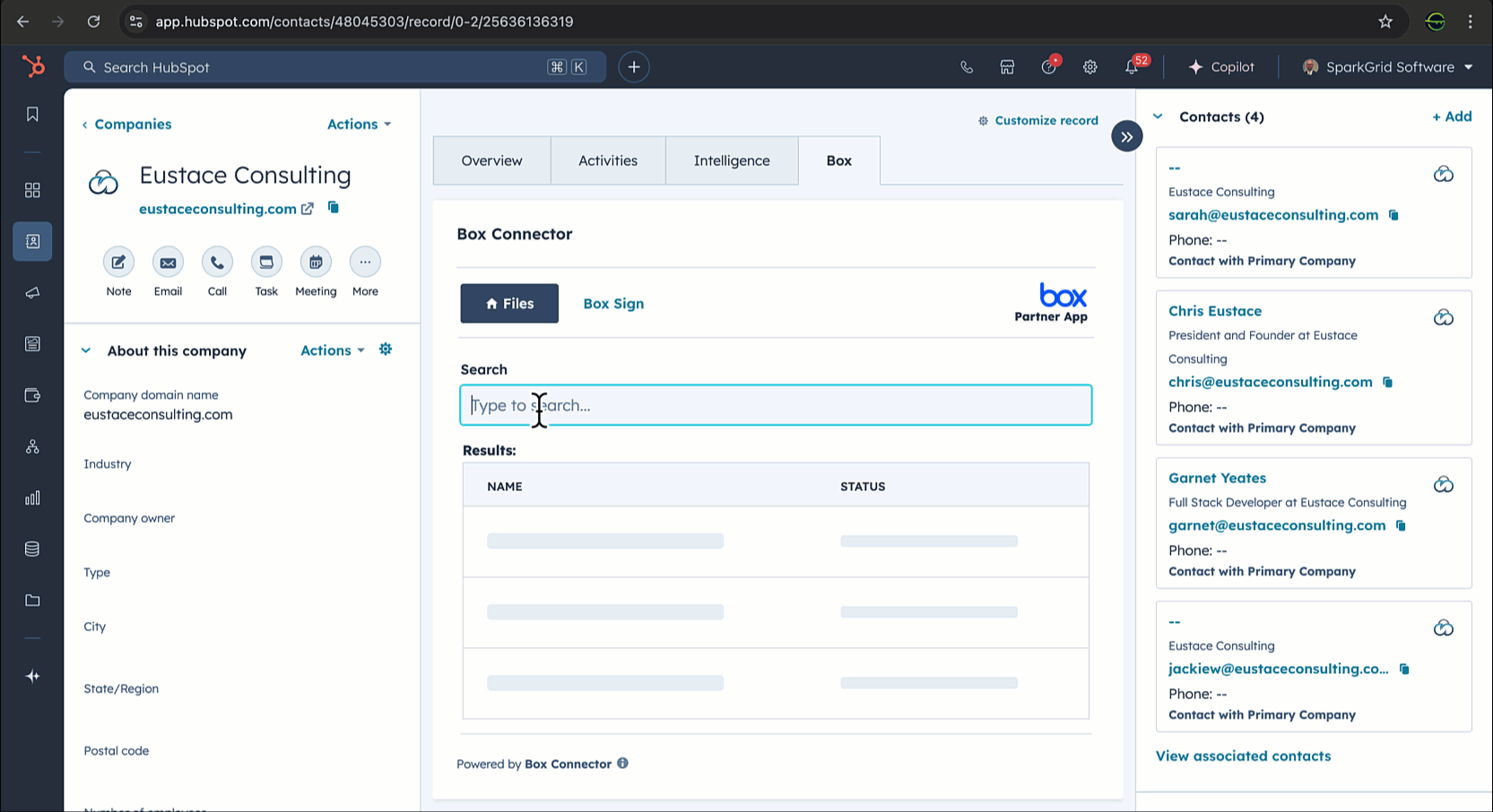Open the record Actions dropdown near Companies
The width and height of the screenshot is (1493, 812).
tap(359, 124)
